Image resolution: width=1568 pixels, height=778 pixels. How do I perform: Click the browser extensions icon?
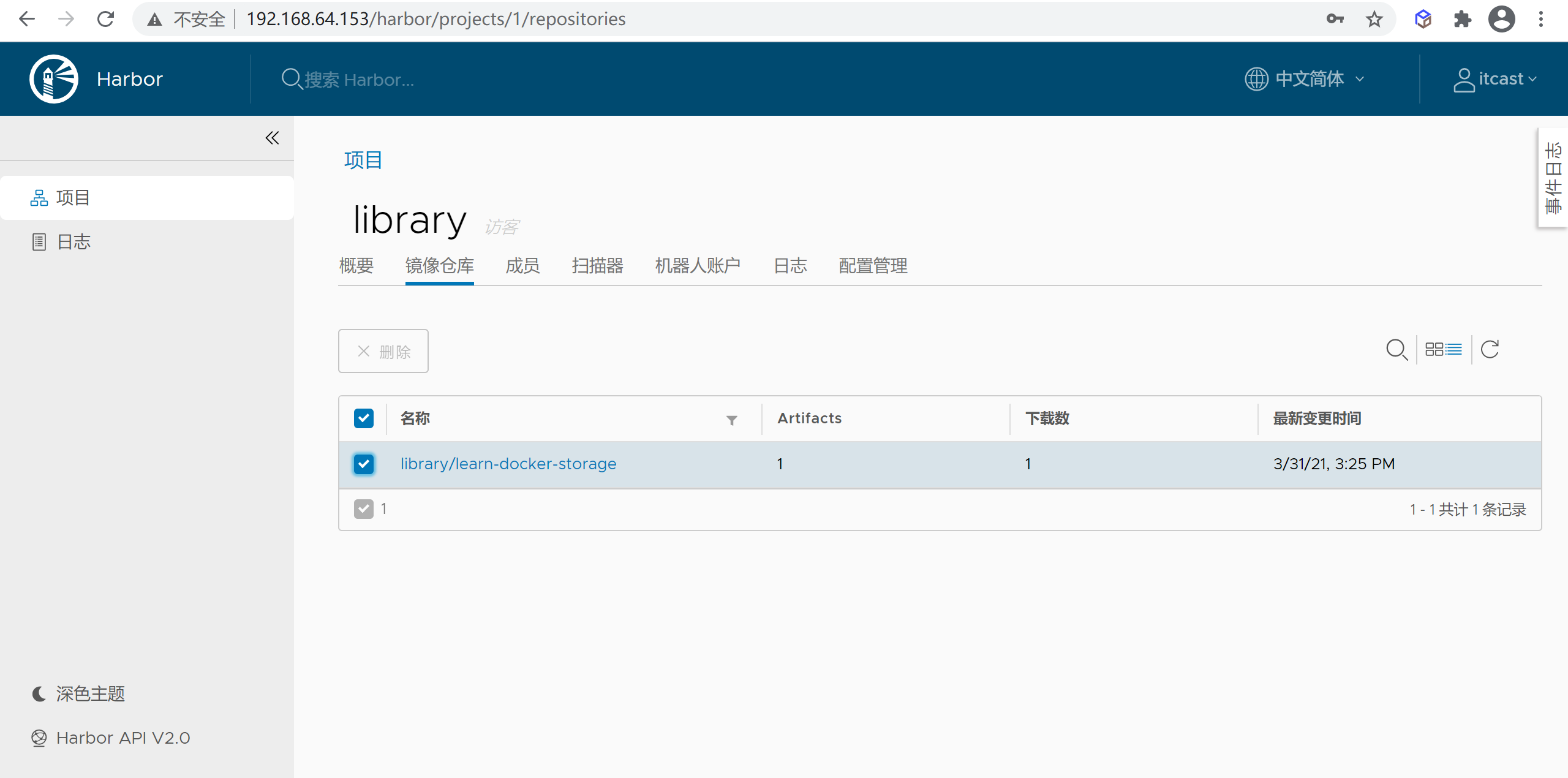click(1463, 19)
